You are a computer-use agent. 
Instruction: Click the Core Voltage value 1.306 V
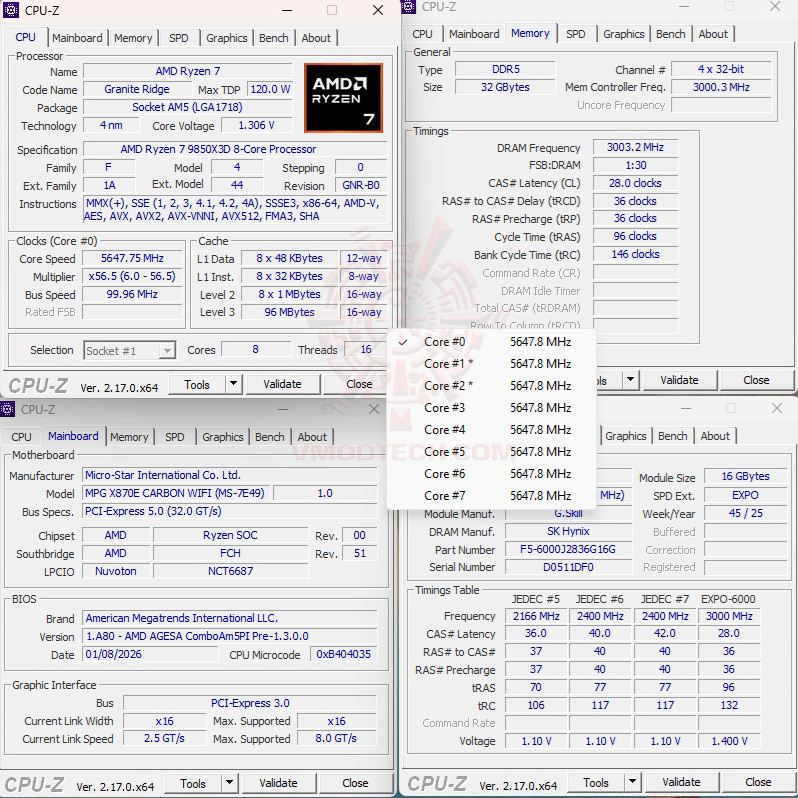256,125
